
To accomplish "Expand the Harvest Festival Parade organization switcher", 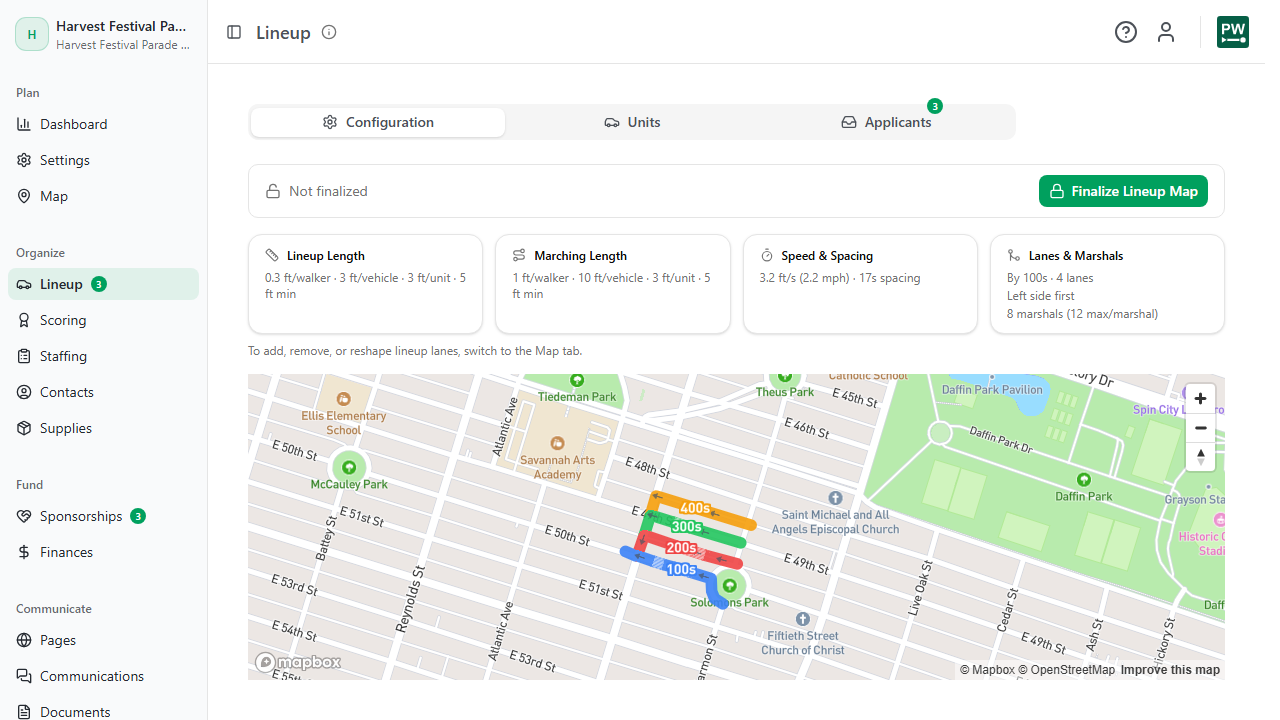I will tap(104, 34).
